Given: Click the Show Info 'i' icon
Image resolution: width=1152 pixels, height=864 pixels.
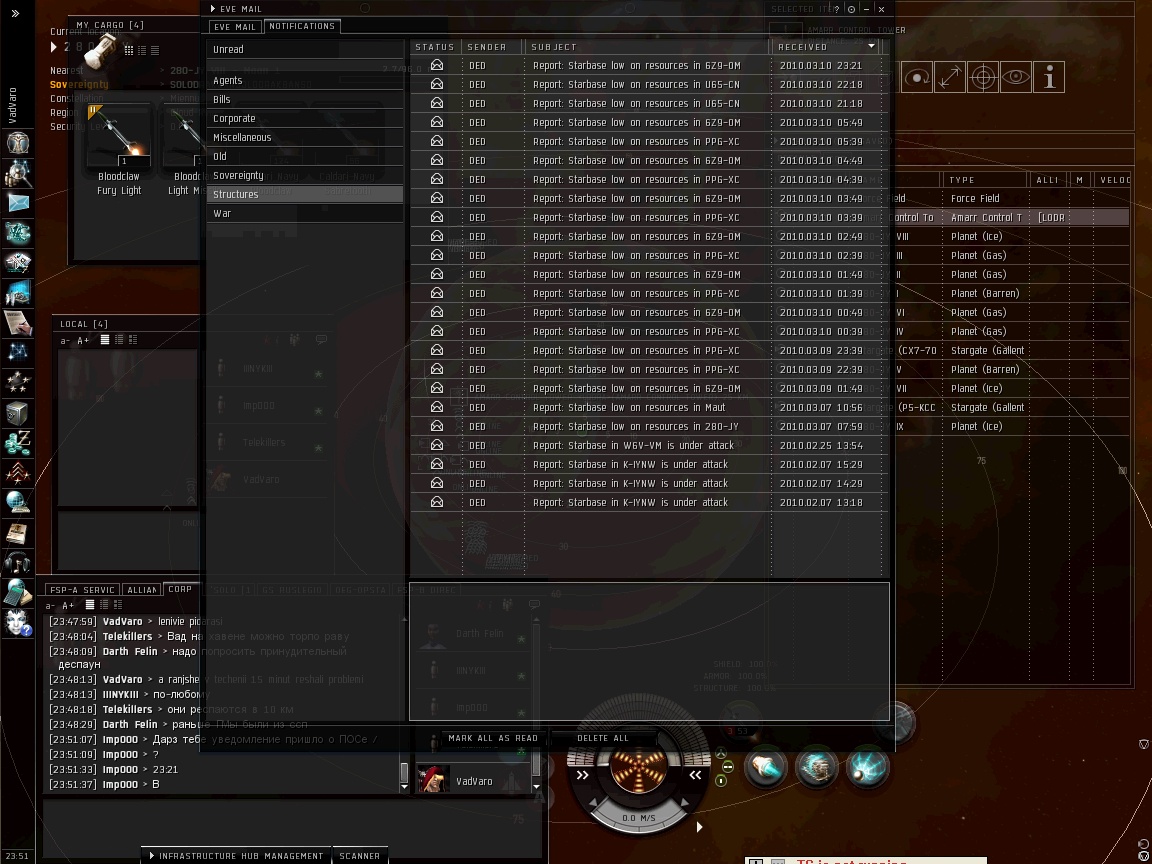Looking at the screenshot, I should pyautogui.click(x=1049, y=78).
